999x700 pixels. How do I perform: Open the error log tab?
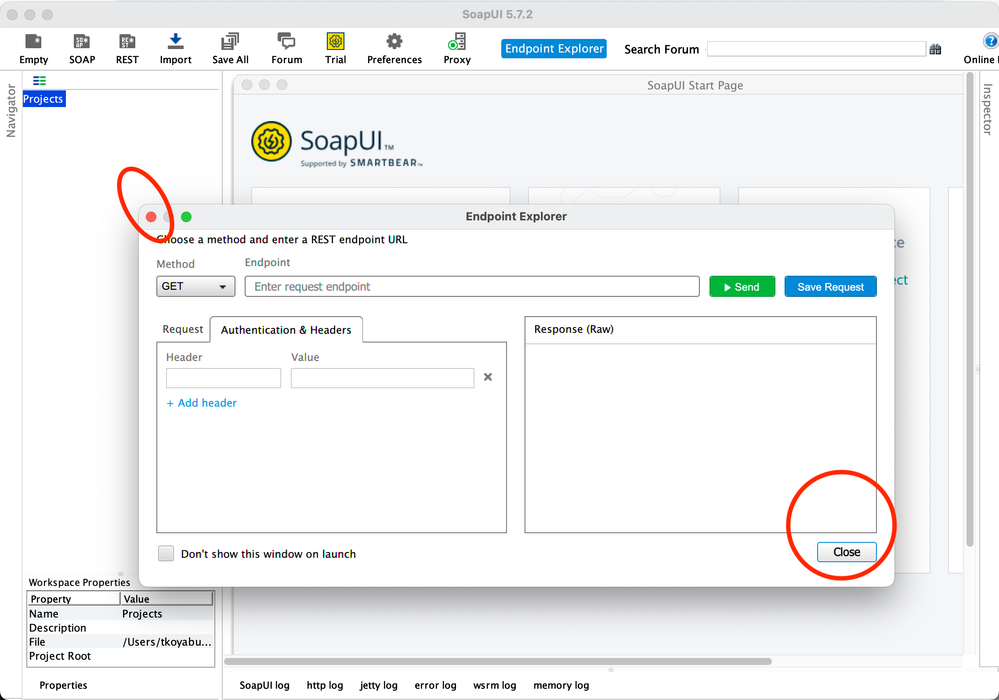435,685
